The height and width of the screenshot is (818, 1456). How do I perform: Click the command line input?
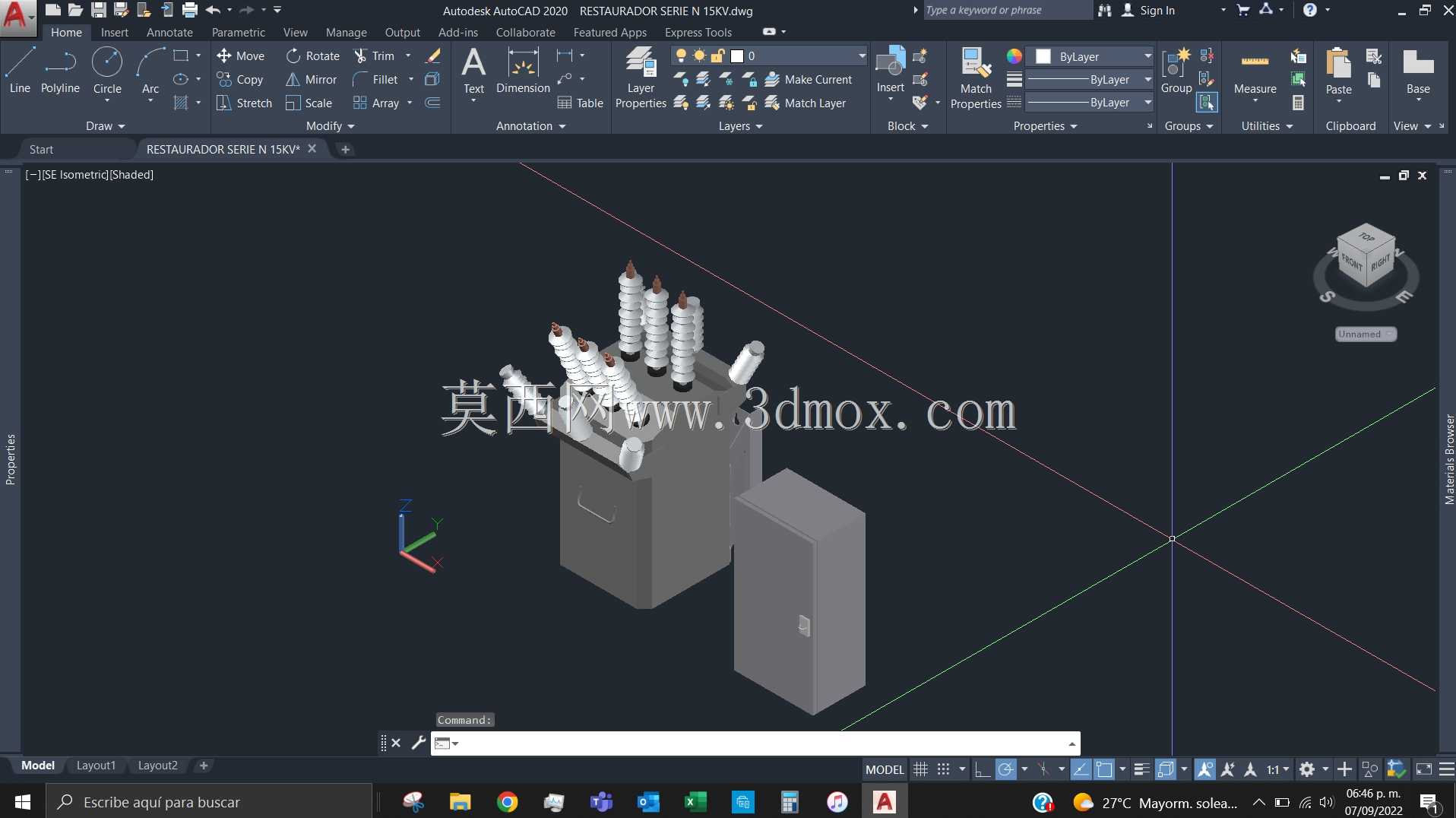(755, 743)
